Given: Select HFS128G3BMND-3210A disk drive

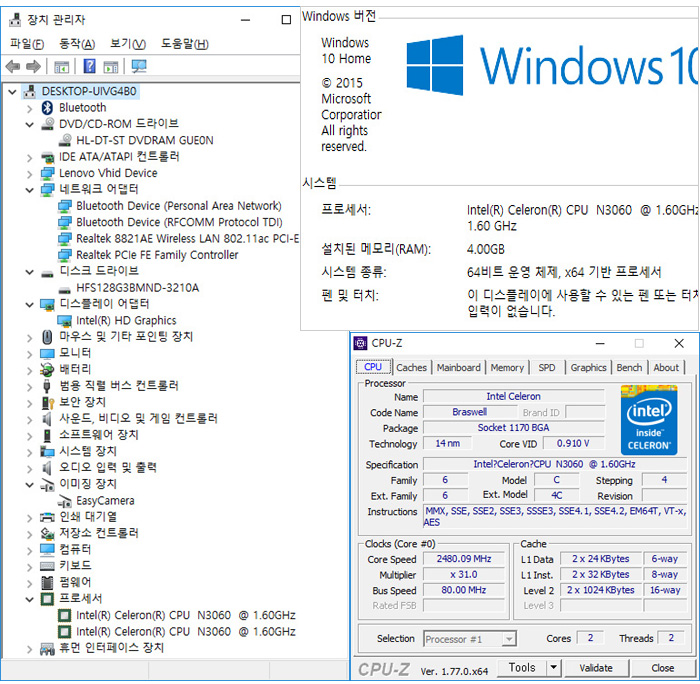Looking at the screenshot, I should coord(138,288).
